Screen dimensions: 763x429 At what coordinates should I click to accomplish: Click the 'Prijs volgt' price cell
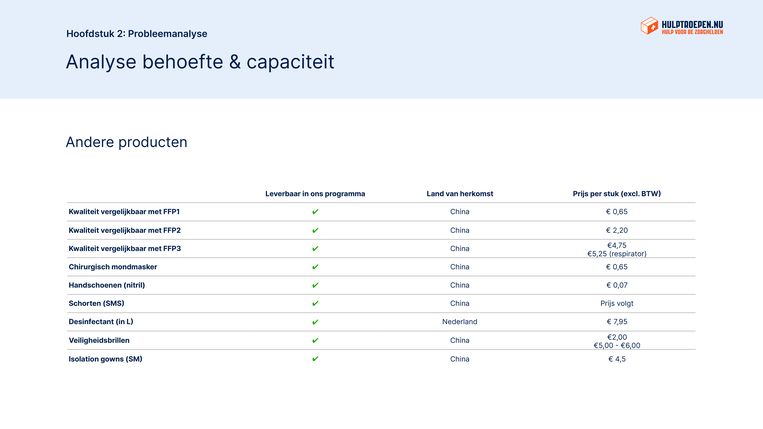click(x=617, y=303)
